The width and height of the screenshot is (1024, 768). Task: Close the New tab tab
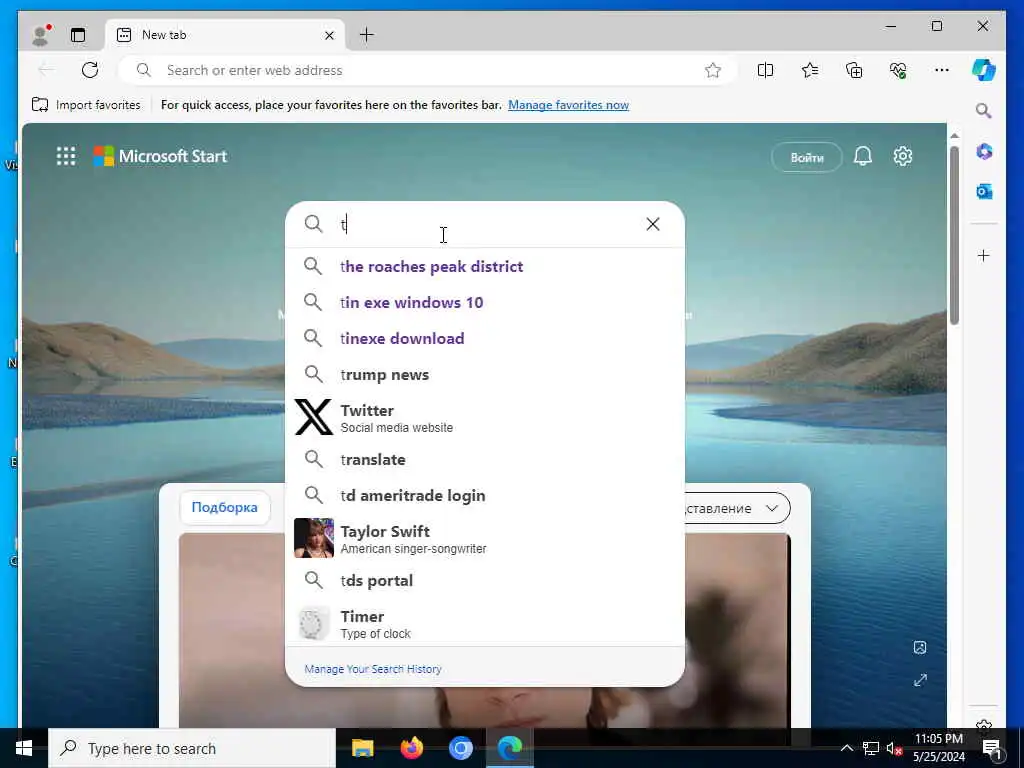point(329,35)
